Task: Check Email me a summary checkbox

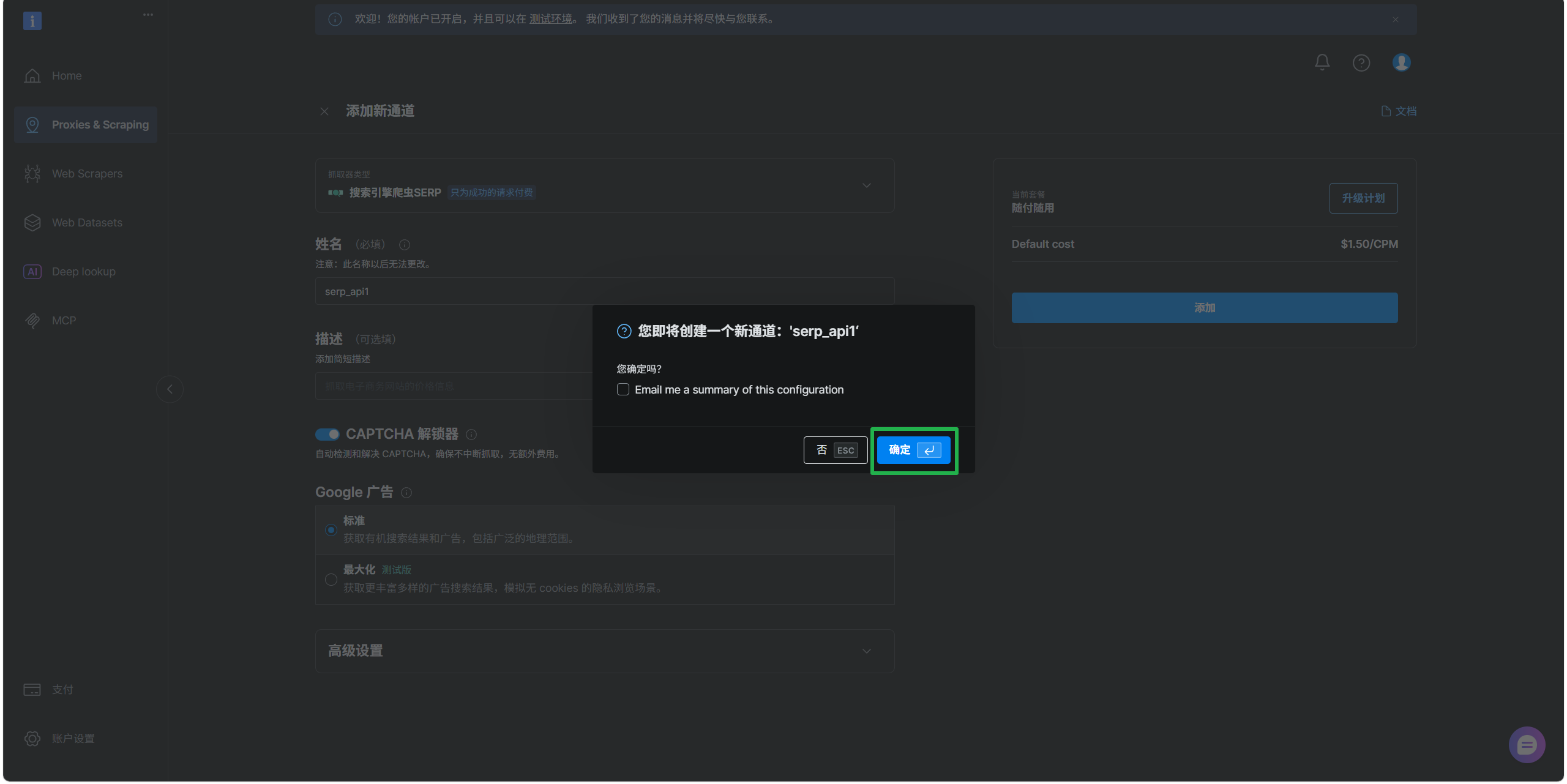Action: click(x=623, y=390)
